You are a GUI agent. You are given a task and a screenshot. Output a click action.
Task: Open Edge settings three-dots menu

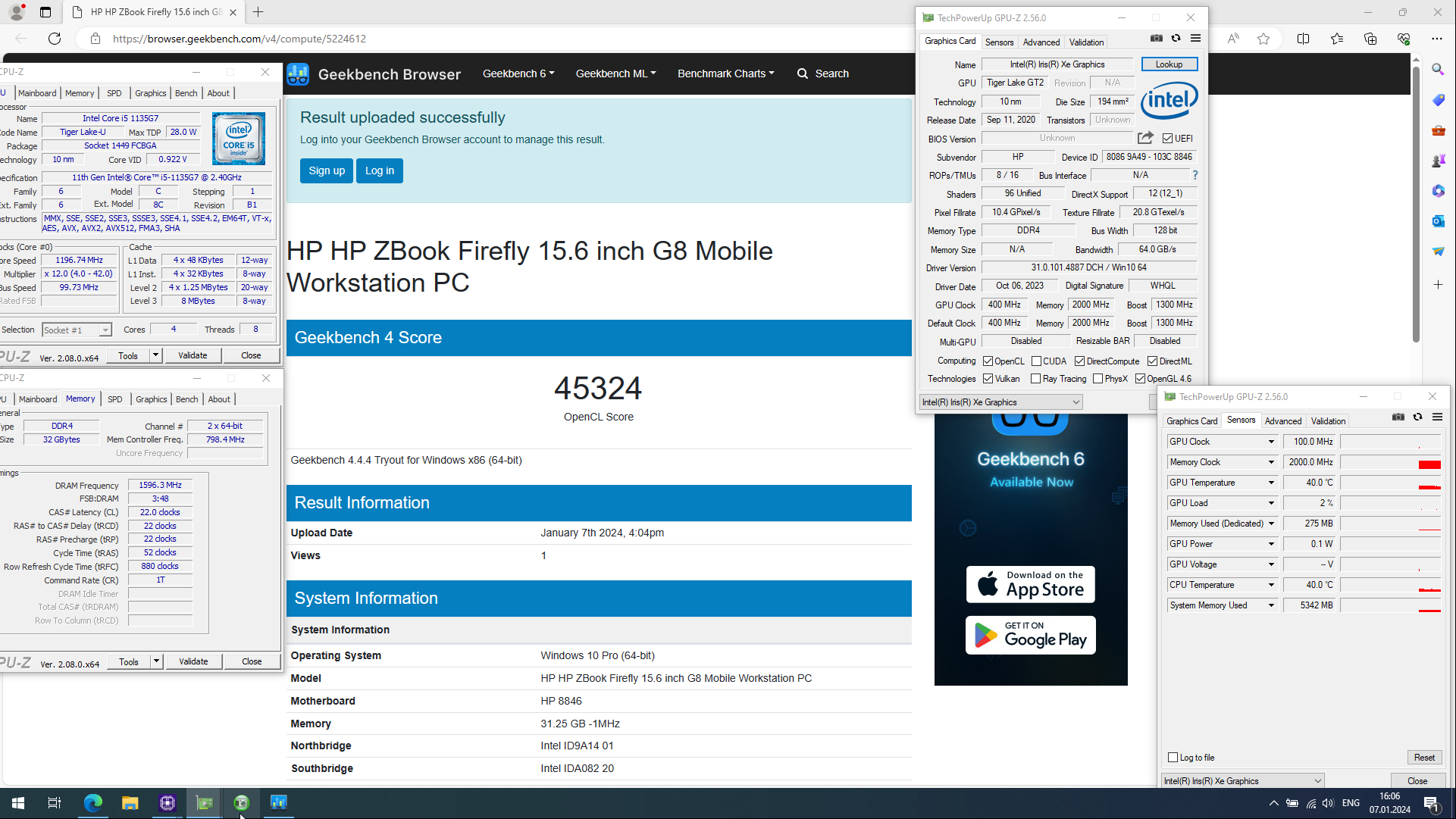[1437, 39]
